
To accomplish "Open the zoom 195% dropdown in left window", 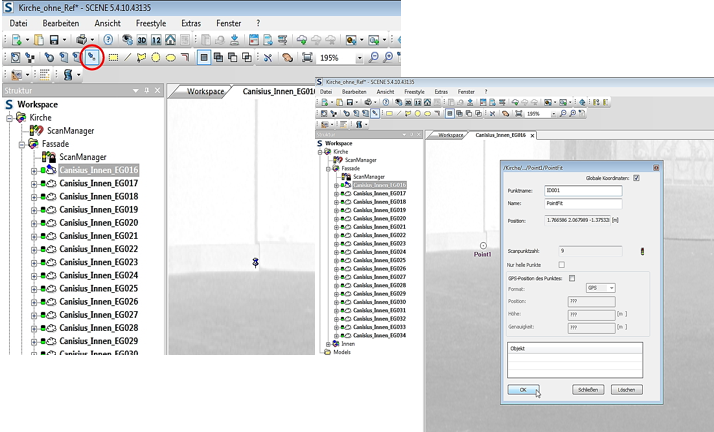I will click(359, 58).
